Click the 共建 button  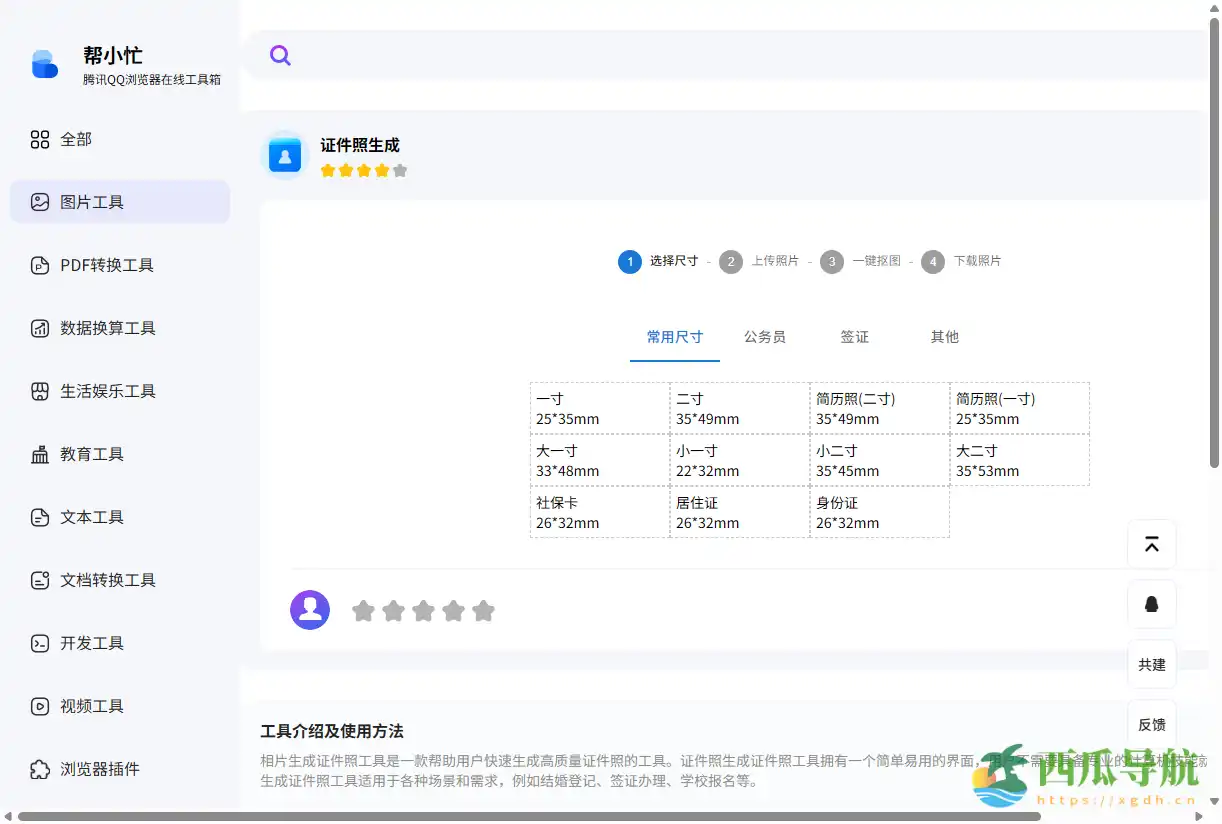tap(1151, 664)
